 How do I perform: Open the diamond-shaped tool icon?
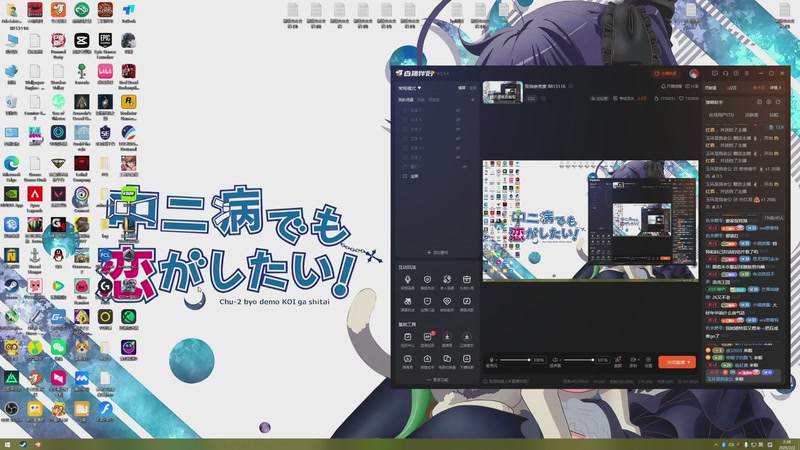tap(447, 304)
